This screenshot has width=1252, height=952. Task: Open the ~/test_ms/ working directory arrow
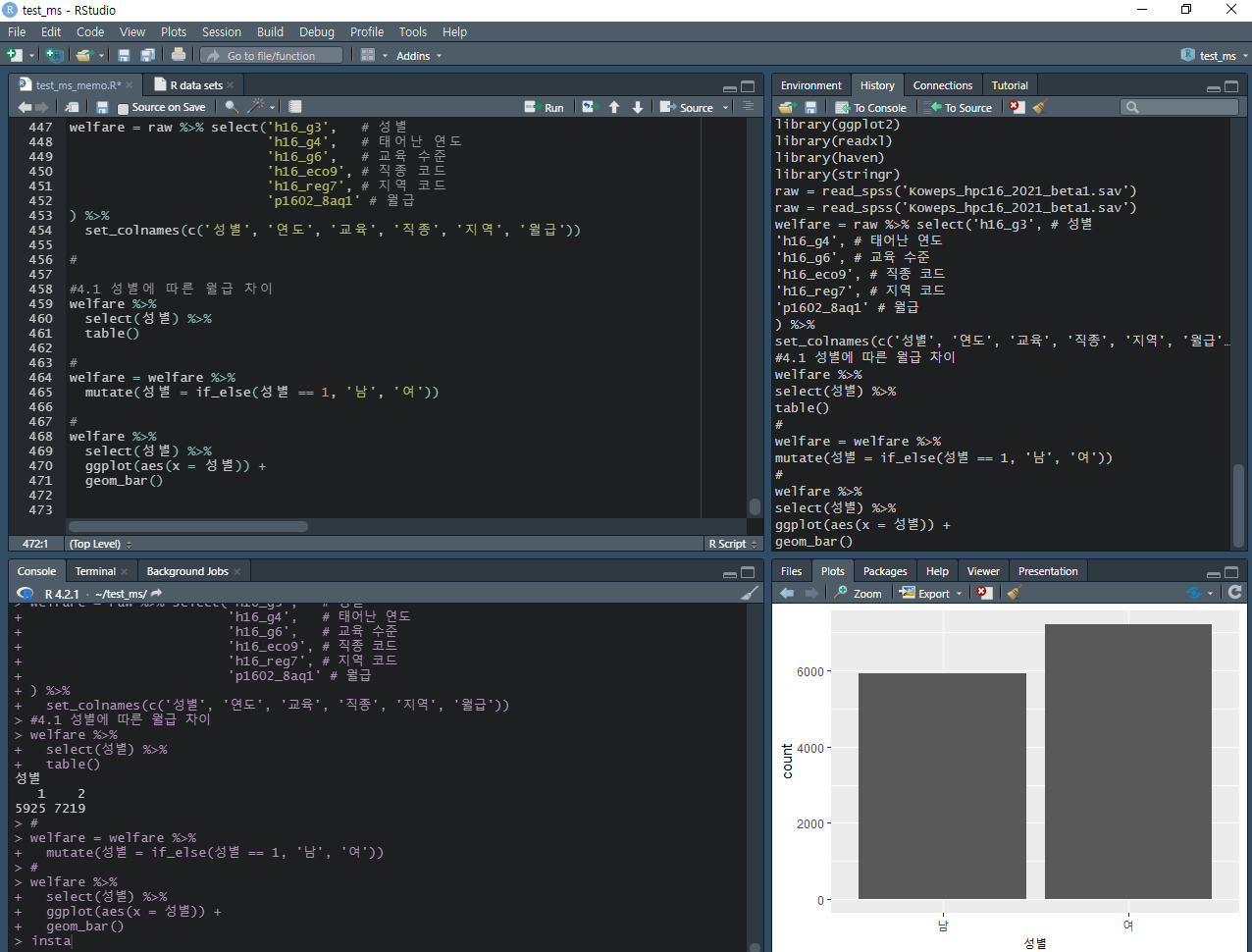(156, 594)
